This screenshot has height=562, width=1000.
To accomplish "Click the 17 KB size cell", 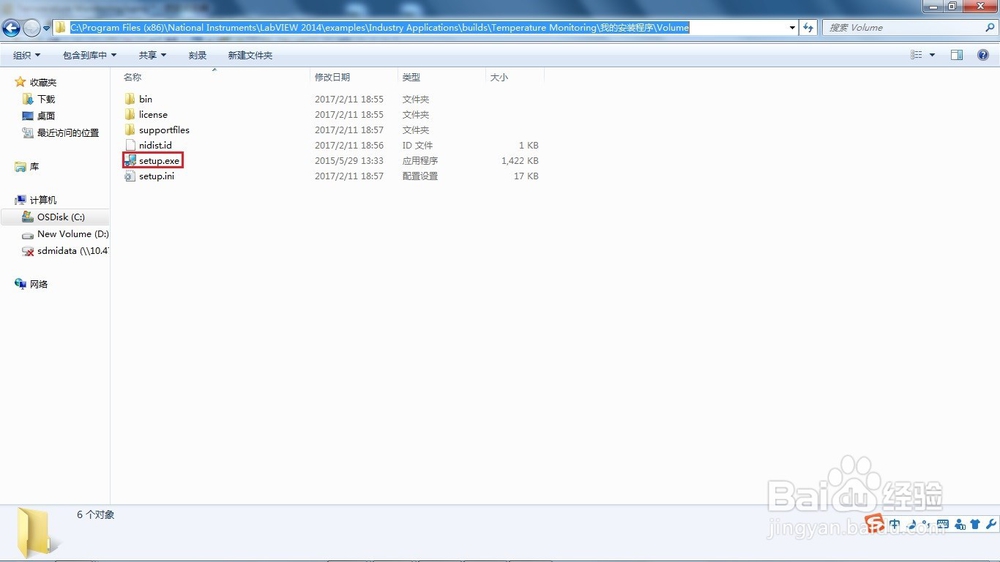I will (x=526, y=176).
